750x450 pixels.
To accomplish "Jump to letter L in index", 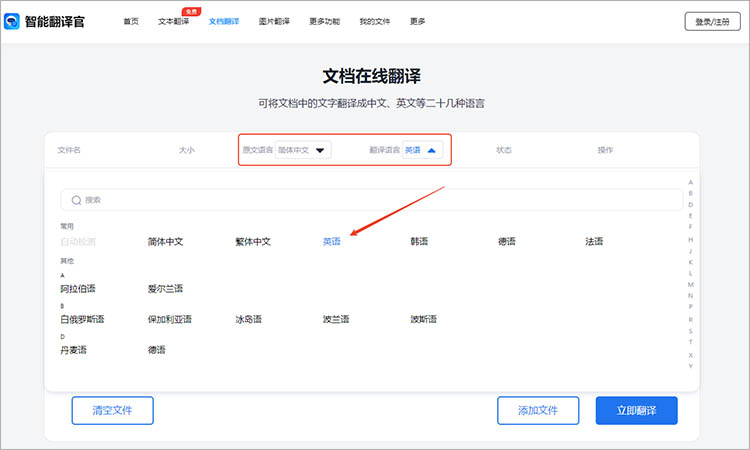I will point(691,273).
